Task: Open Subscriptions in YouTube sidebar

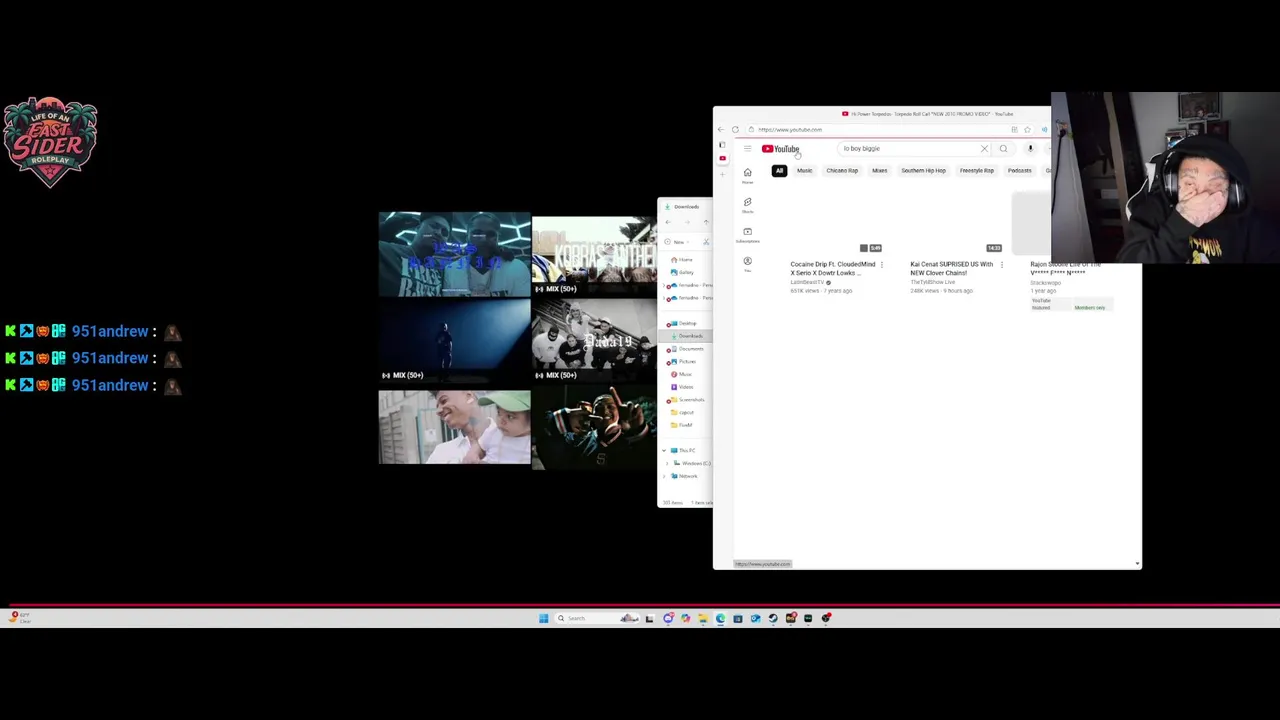Action: pyautogui.click(x=747, y=234)
